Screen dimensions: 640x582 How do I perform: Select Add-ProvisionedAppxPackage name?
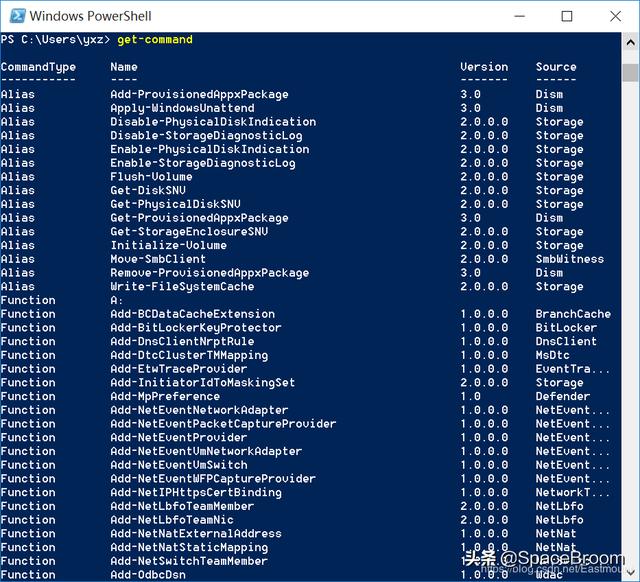199,94
